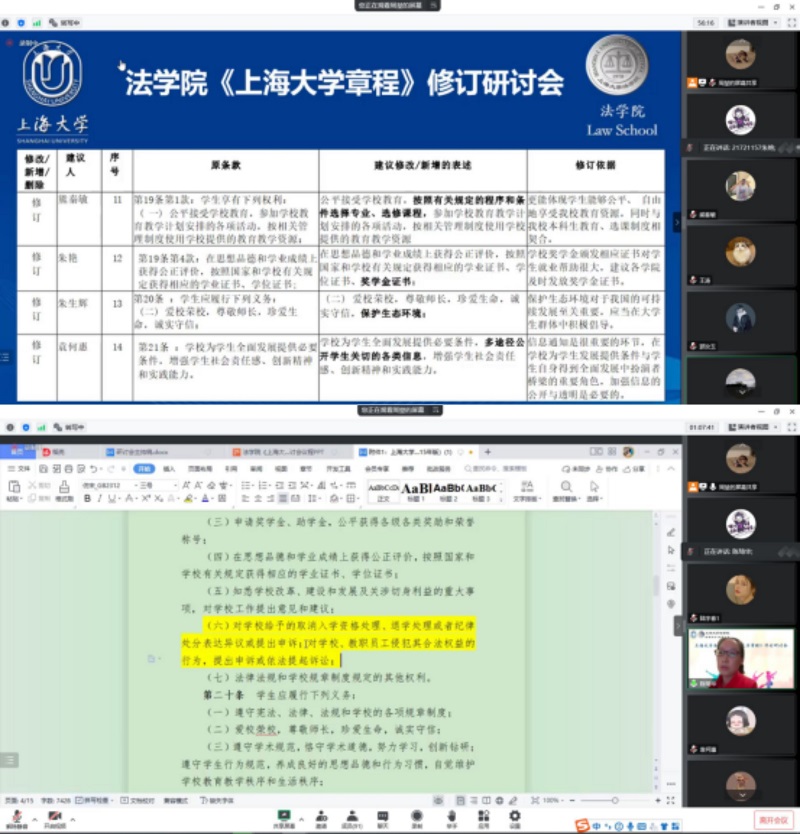Open the Chat icon in meeting toolbar
This screenshot has height=834, width=800.
click(382, 820)
